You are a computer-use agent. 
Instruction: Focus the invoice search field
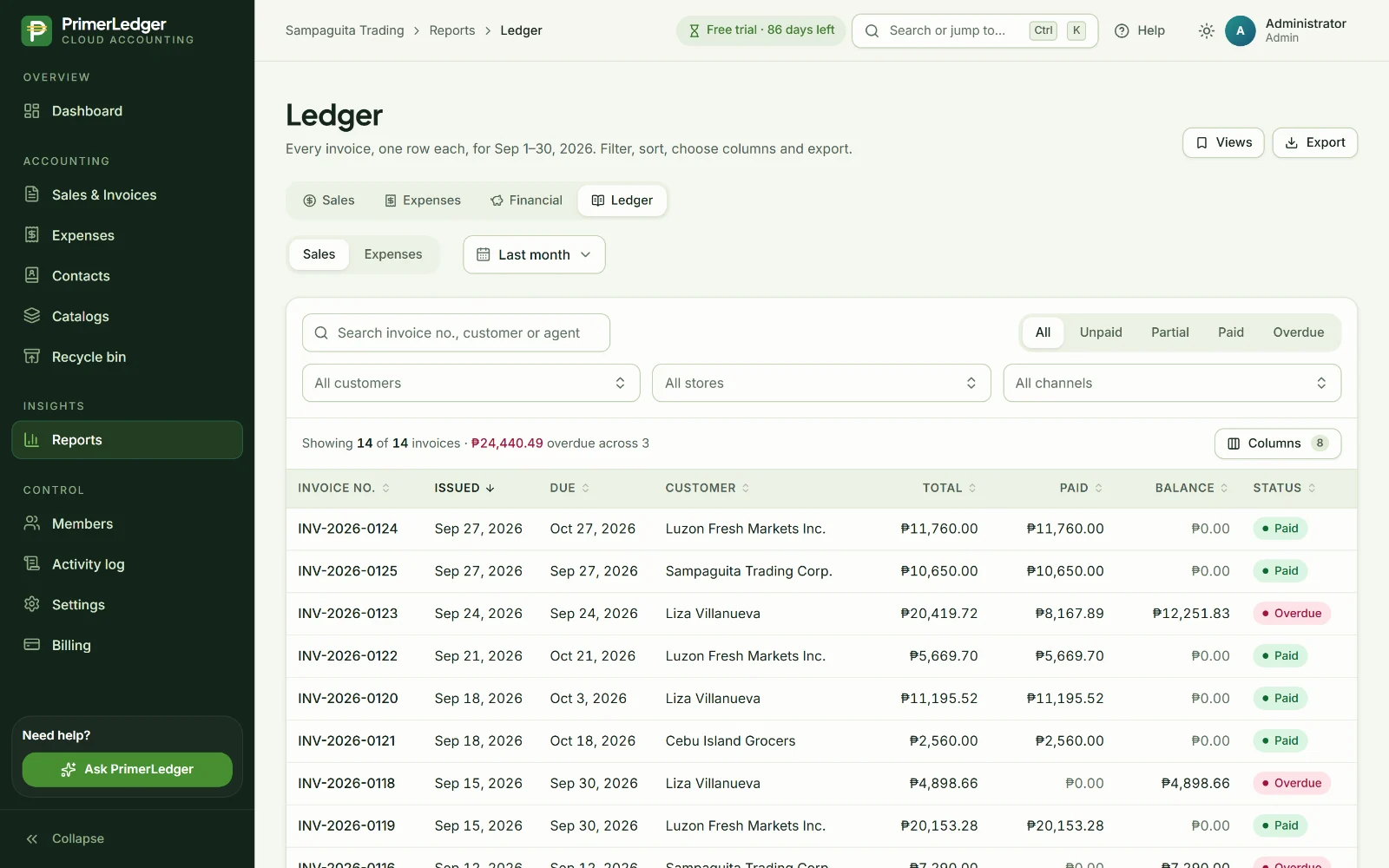(456, 332)
